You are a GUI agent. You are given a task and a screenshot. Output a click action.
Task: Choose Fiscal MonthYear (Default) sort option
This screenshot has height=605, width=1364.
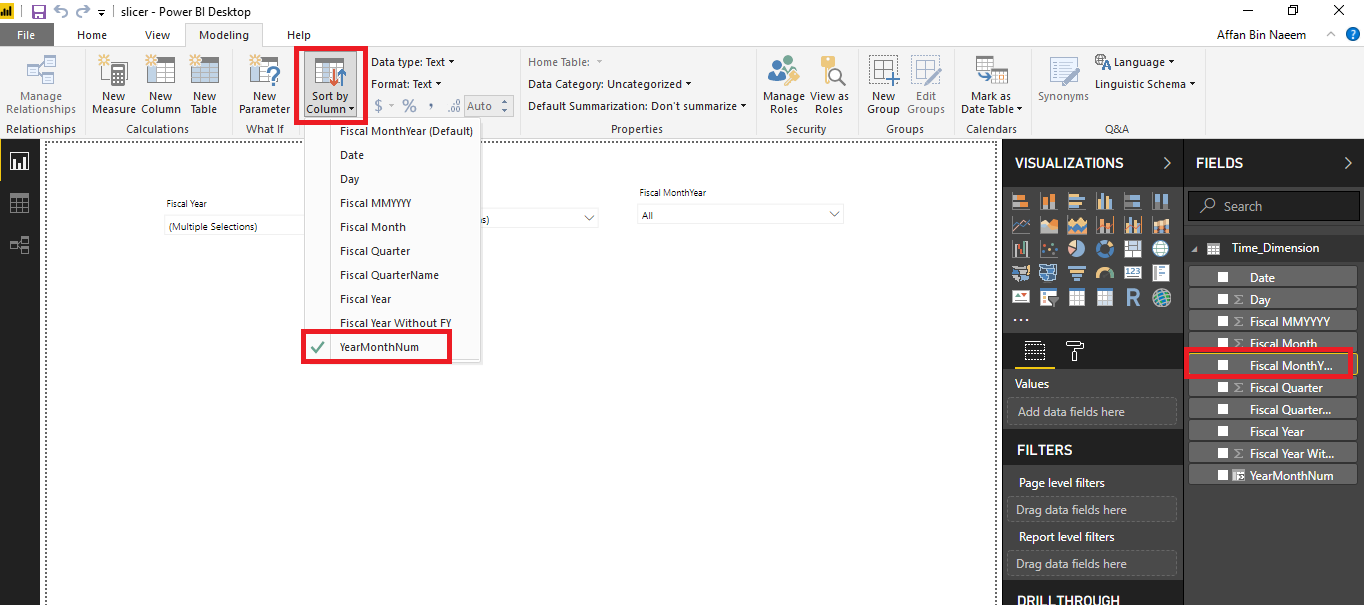tap(406, 131)
